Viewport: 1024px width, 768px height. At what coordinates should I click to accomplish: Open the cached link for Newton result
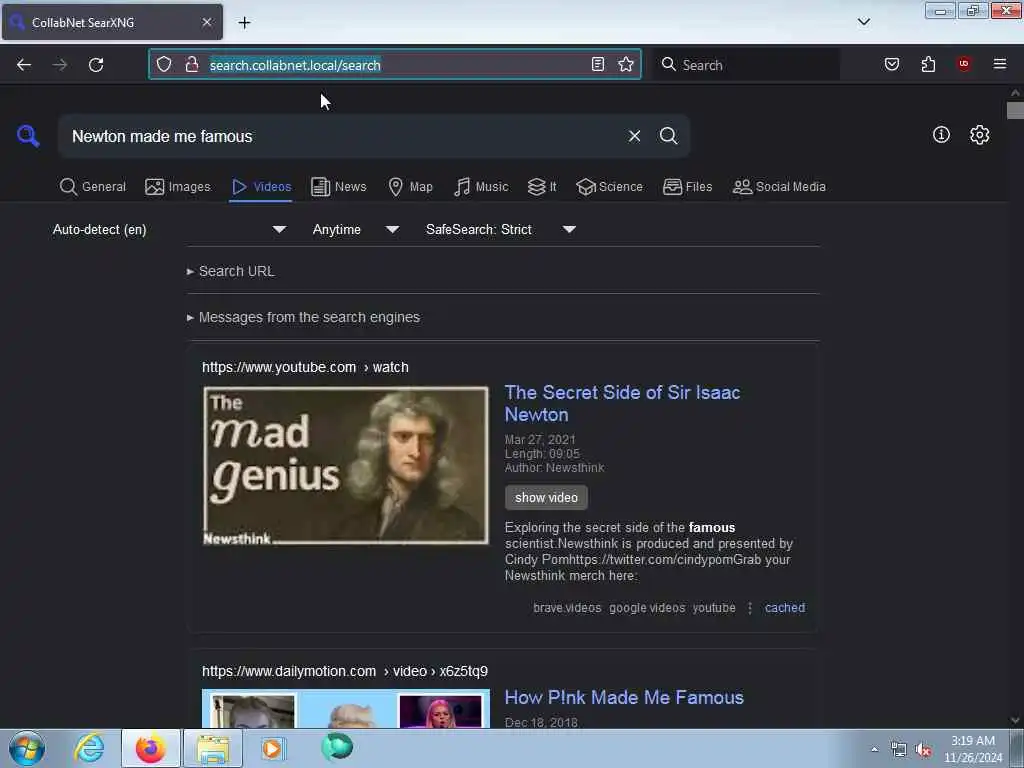coord(784,608)
